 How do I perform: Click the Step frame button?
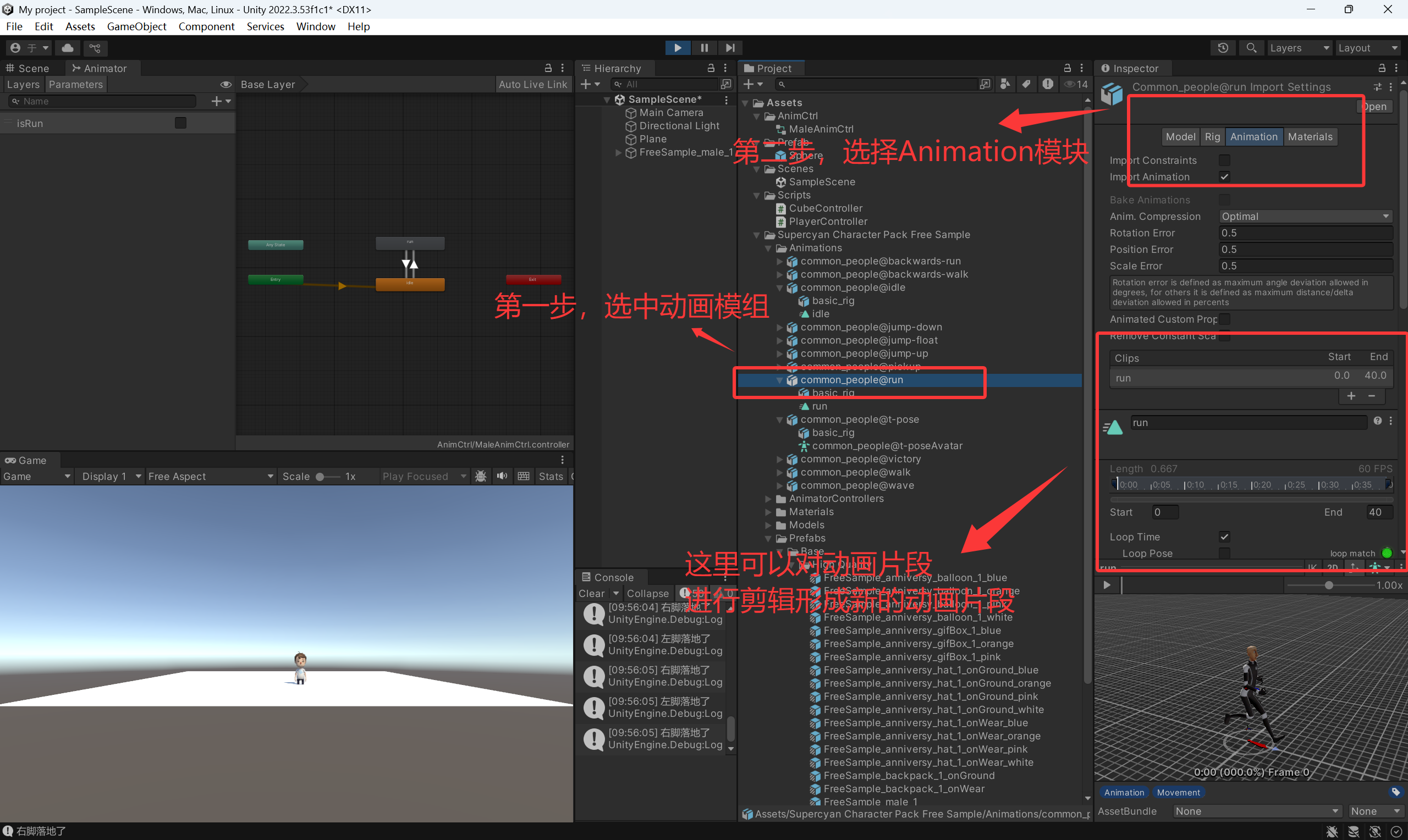(730, 48)
